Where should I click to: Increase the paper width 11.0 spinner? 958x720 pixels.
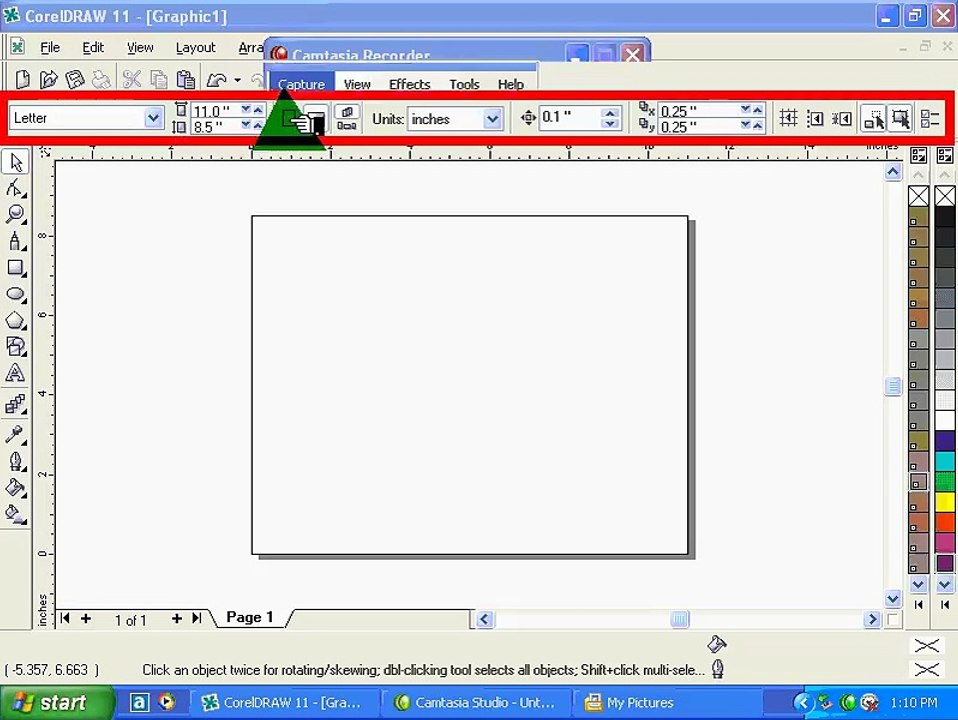pos(258,110)
